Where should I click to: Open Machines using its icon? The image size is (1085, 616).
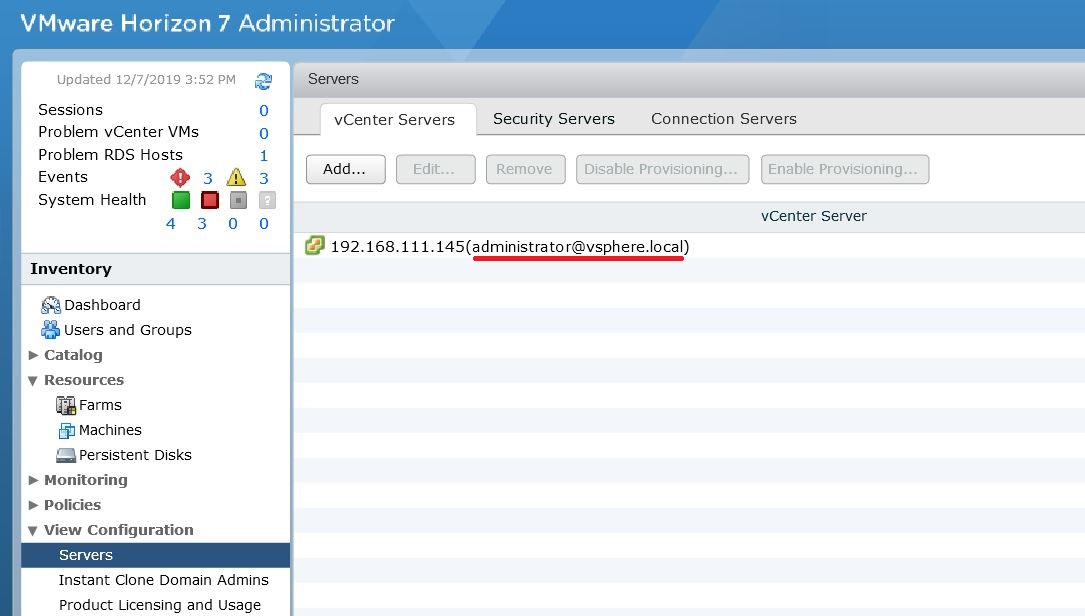click(x=66, y=429)
